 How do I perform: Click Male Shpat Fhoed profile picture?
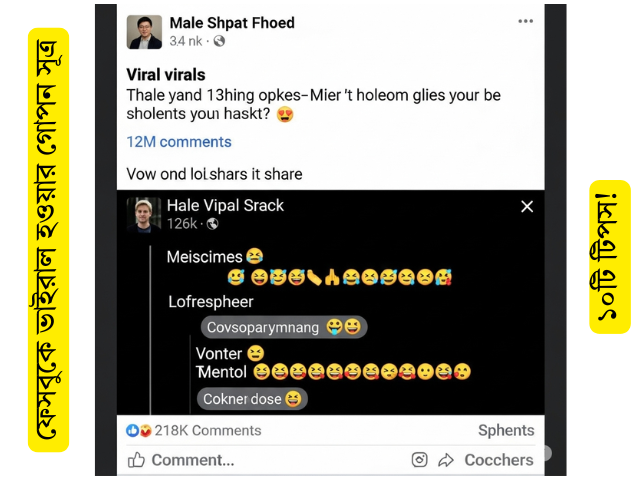pos(144,32)
